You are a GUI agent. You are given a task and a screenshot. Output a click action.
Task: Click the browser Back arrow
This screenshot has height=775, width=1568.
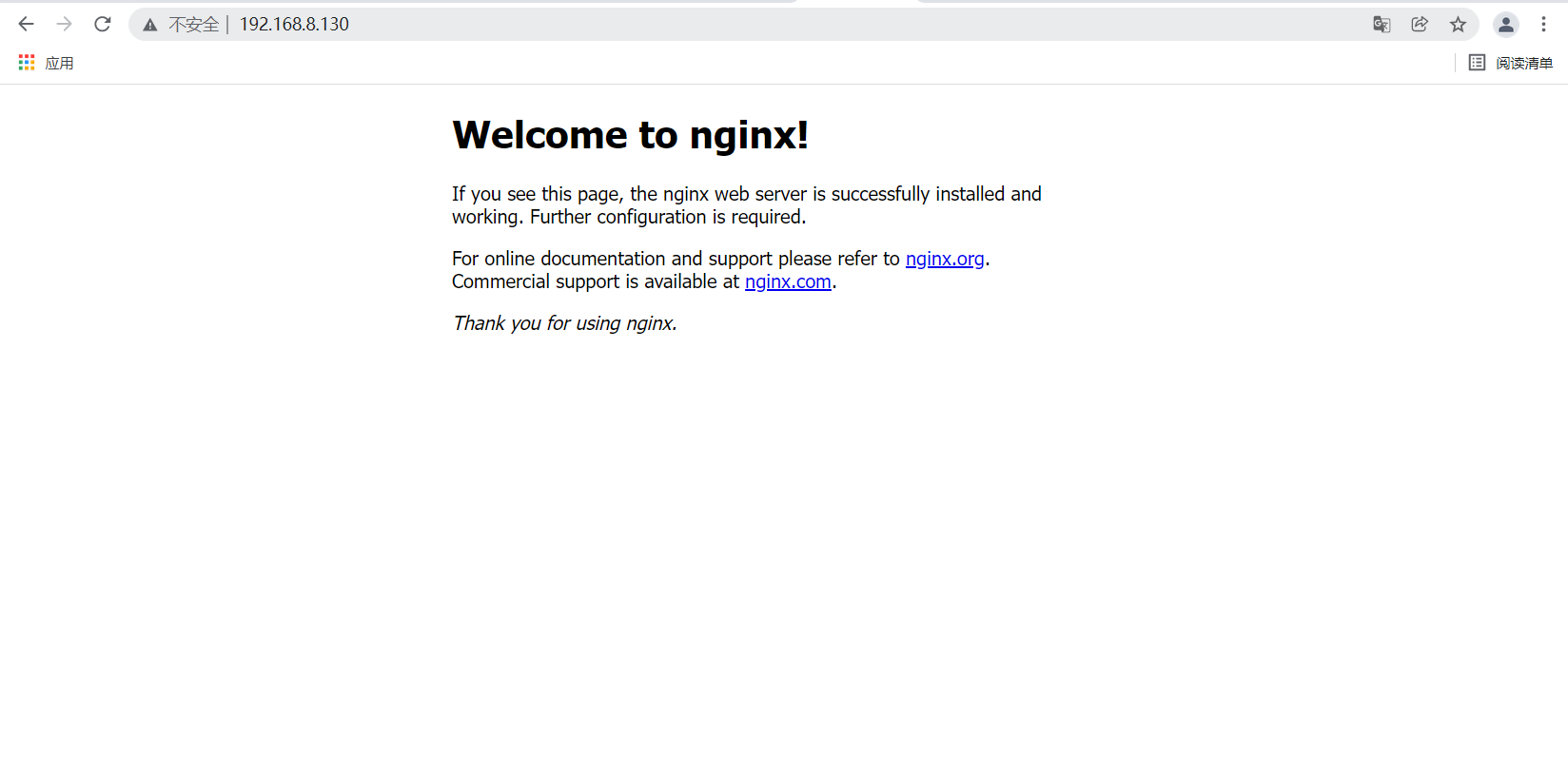[x=27, y=24]
